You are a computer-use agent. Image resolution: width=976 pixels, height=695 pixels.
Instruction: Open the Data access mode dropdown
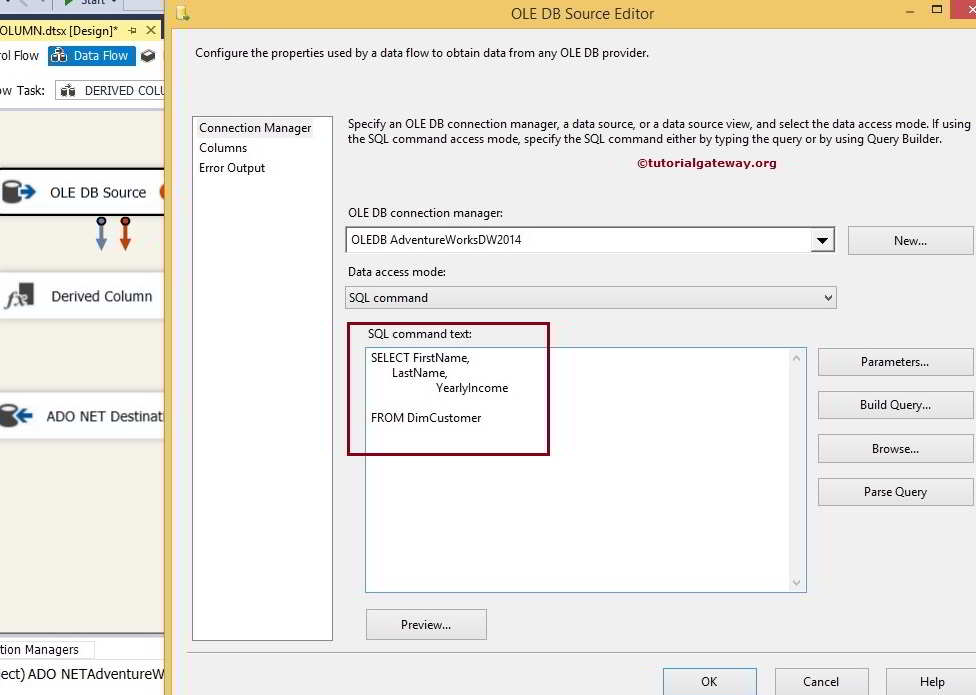pos(826,297)
